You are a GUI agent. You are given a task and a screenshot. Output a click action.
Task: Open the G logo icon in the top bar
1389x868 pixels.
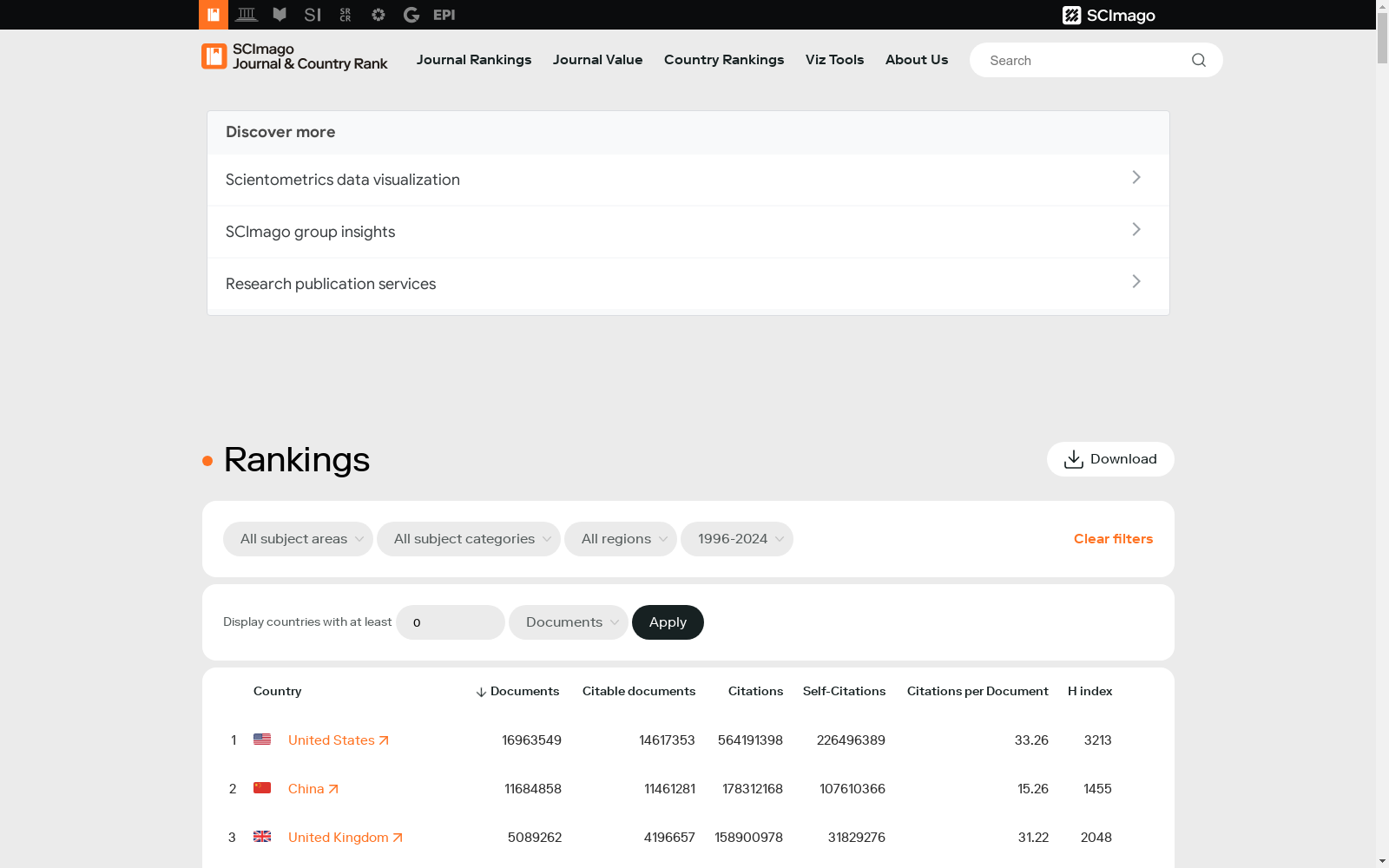point(411,15)
